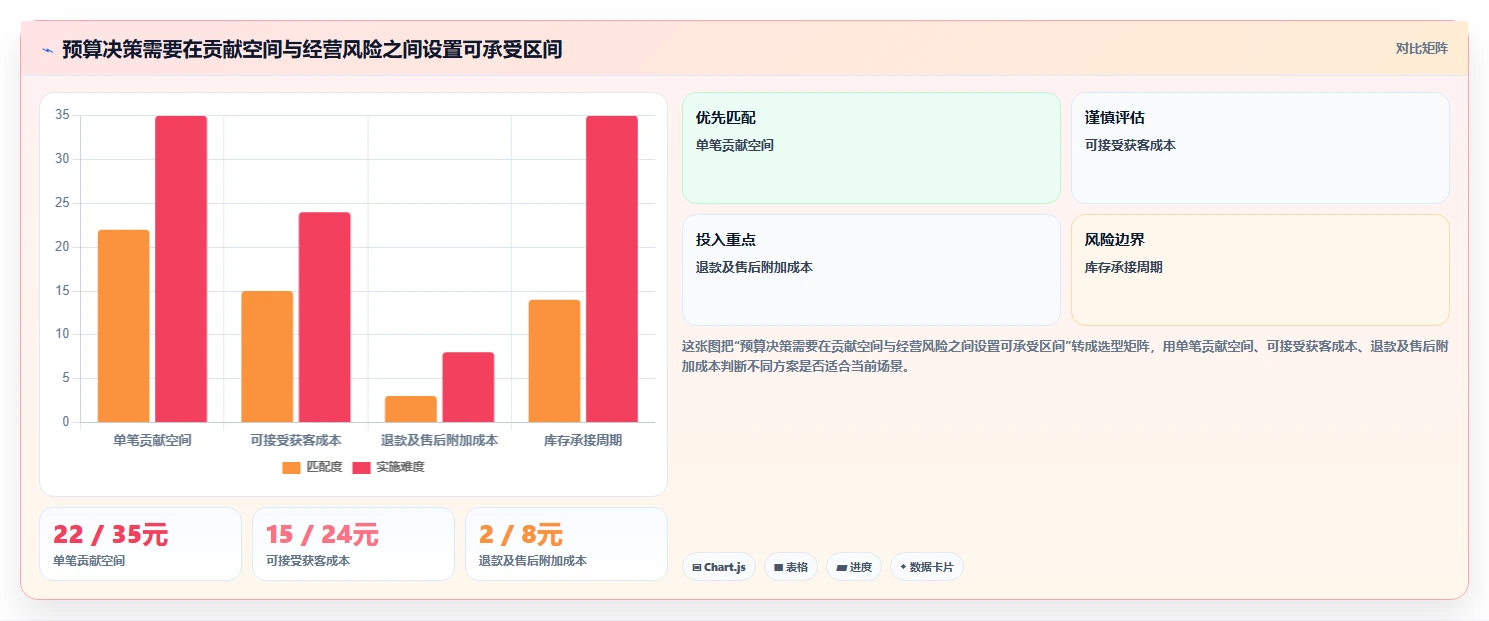Click the 可接受获客成本 x-axis label

click(x=296, y=440)
